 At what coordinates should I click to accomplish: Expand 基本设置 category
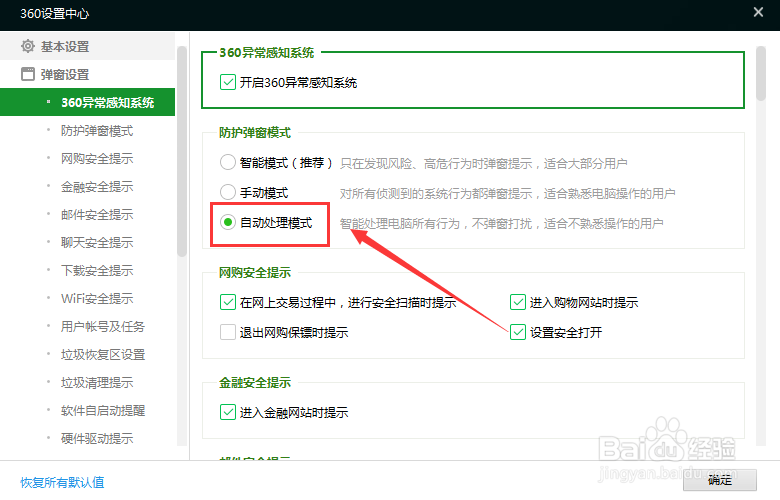(88, 46)
